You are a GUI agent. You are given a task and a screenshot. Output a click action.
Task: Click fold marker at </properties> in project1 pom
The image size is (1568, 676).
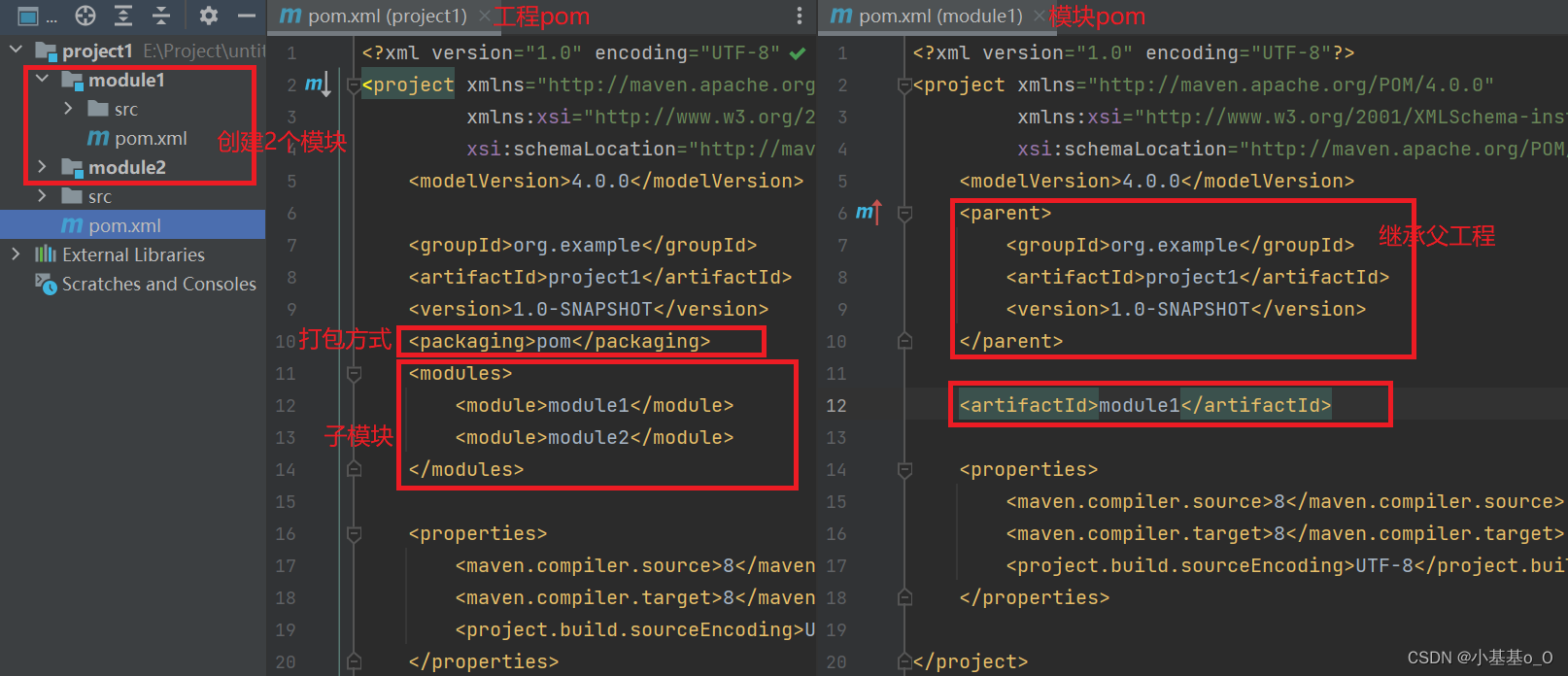(354, 662)
